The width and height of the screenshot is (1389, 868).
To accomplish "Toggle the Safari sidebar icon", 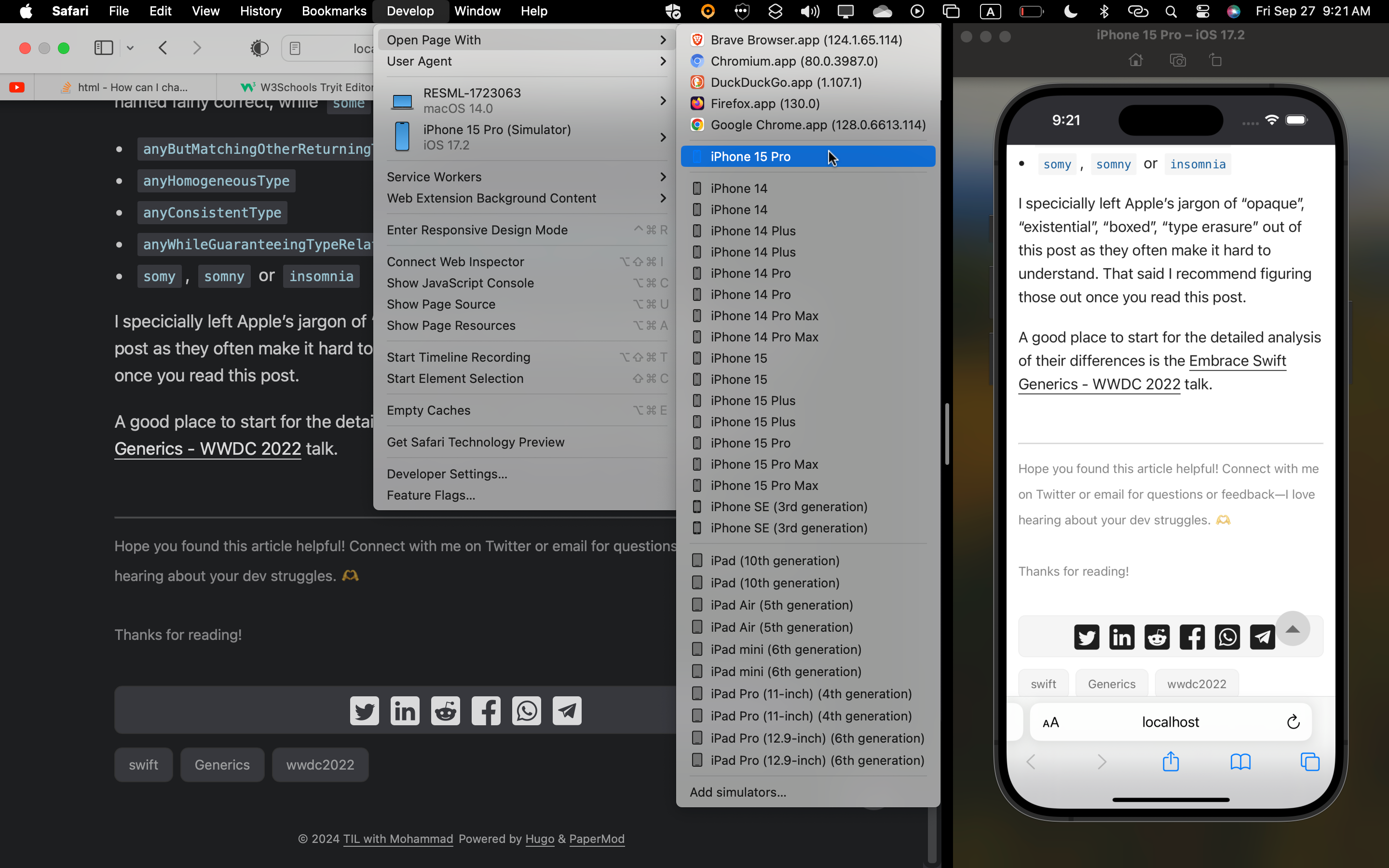I will click(103, 48).
